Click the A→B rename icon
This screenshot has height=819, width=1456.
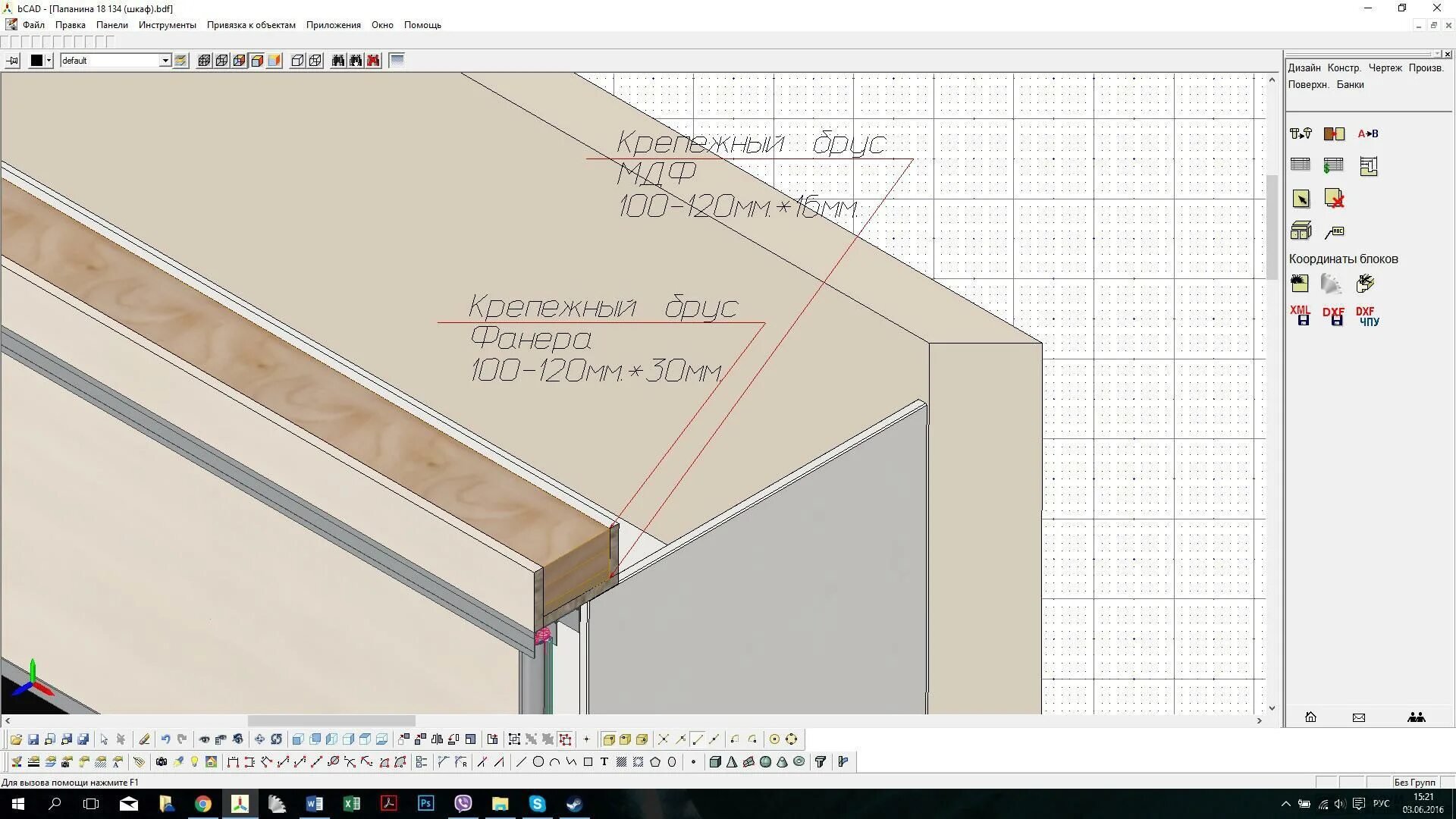[1368, 133]
